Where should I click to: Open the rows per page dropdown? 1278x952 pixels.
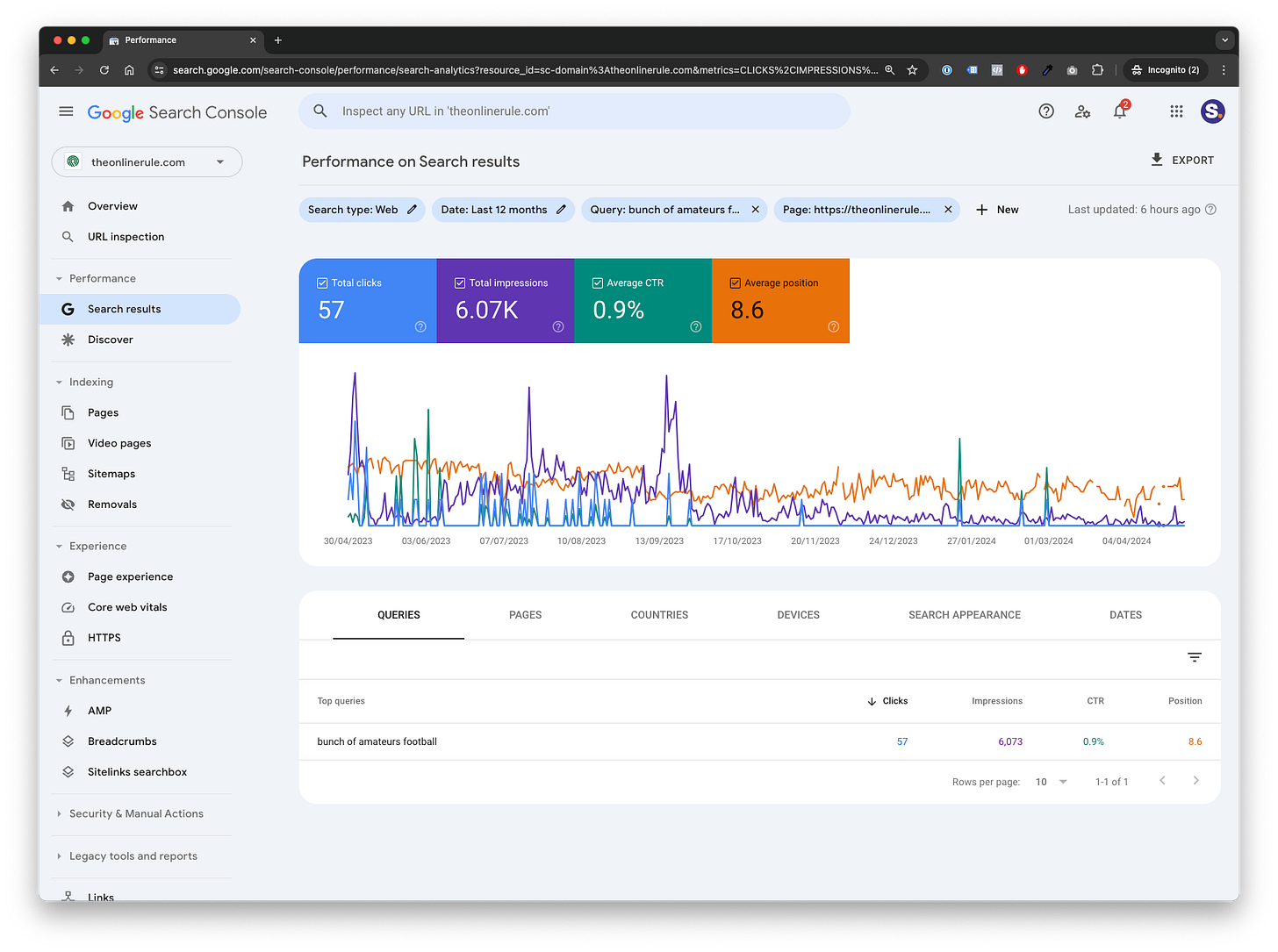pos(1051,782)
